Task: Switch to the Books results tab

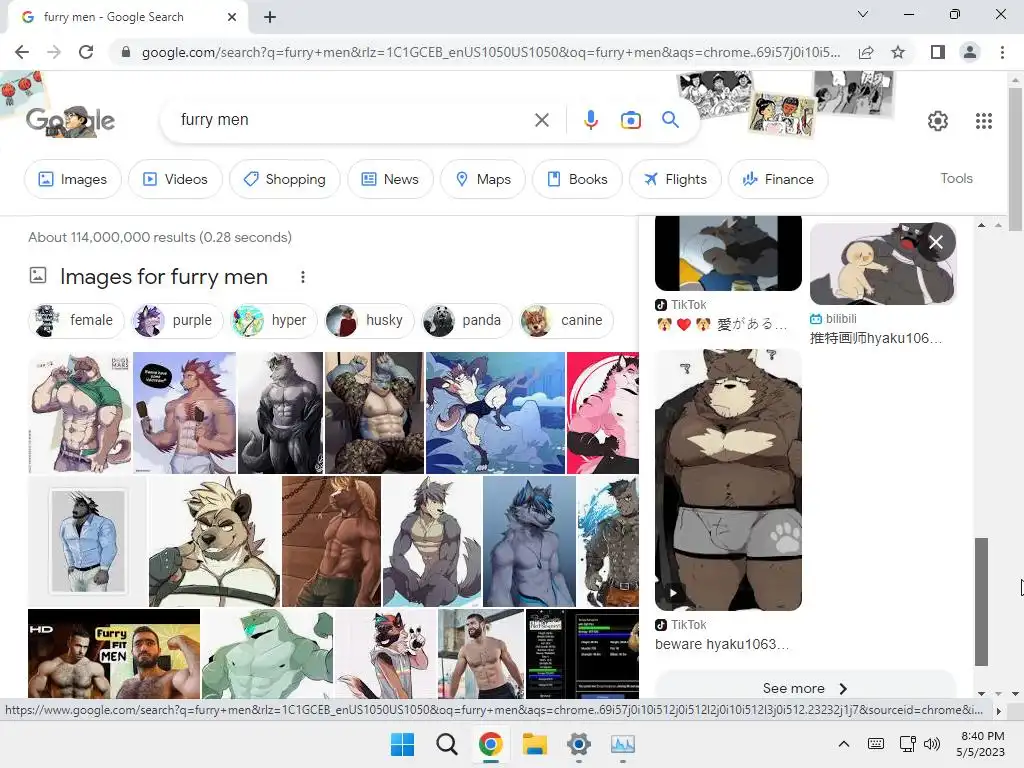Action: 577,179
